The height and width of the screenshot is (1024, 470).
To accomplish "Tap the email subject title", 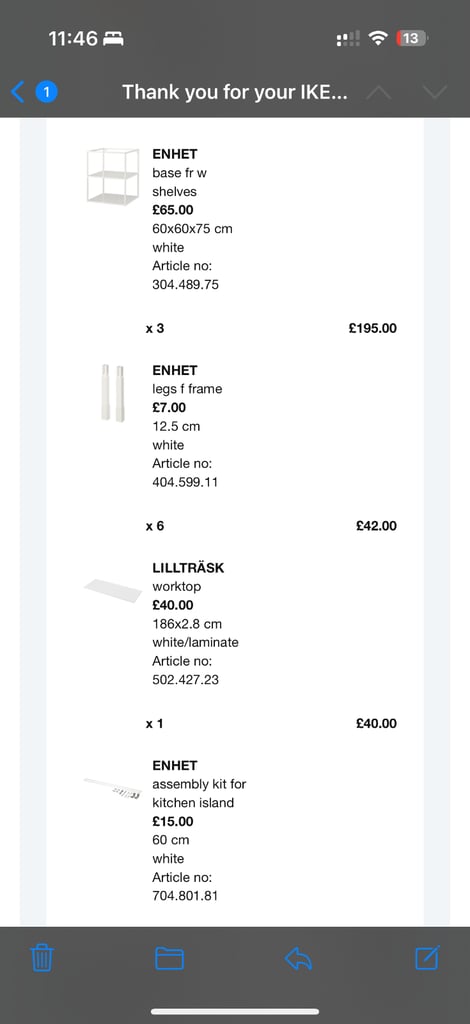I will pyautogui.click(x=234, y=92).
